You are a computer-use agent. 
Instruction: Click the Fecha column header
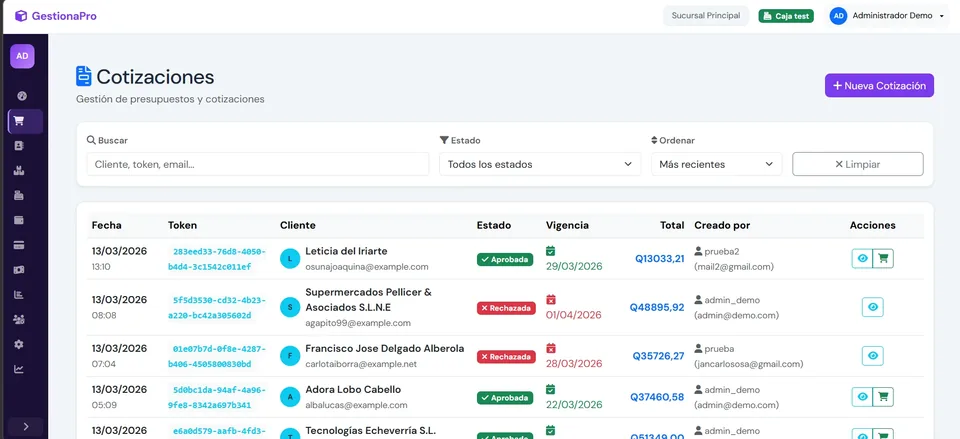point(107,225)
